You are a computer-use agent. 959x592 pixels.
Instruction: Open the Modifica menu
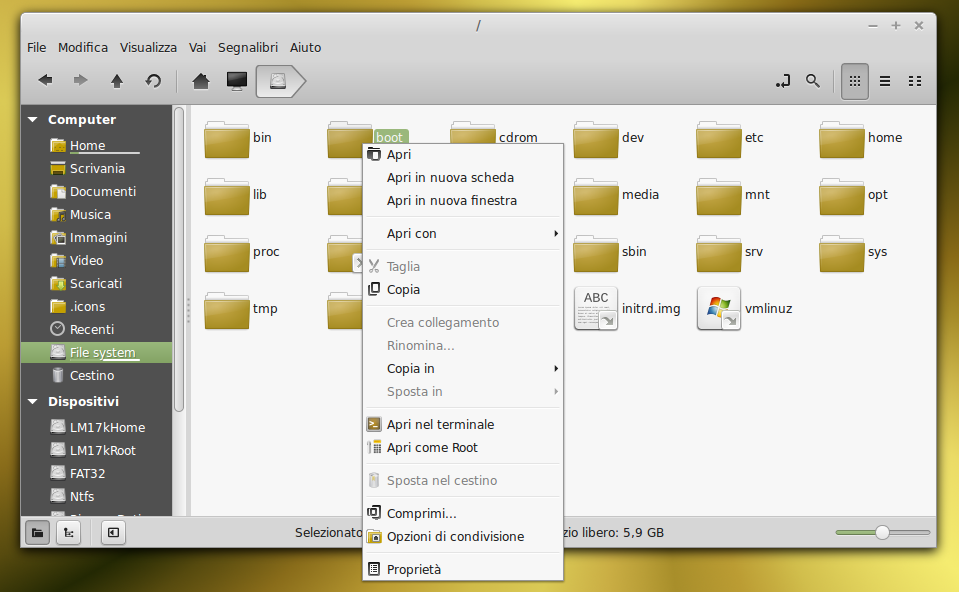click(x=83, y=47)
